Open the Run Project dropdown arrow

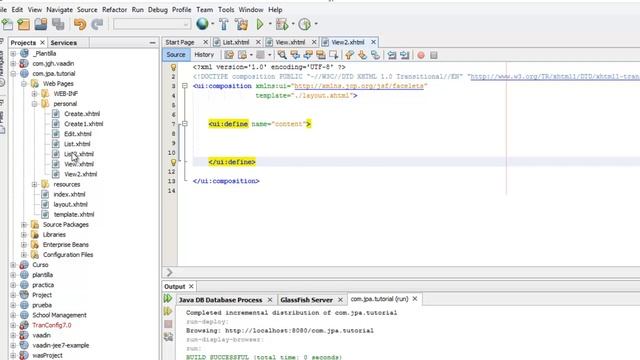270,24
